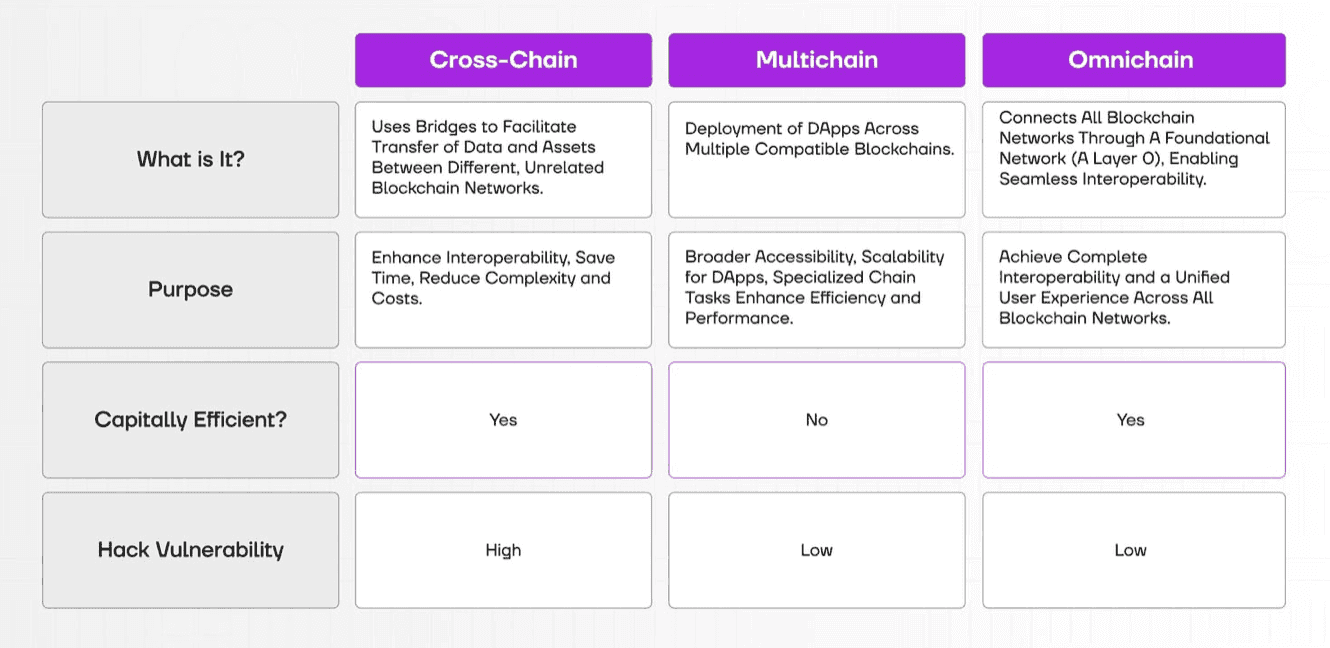Viewport: 1330px width, 648px height.
Task: Click Low under Multichain hack vulnerability
Action: (x=816, y=550)
